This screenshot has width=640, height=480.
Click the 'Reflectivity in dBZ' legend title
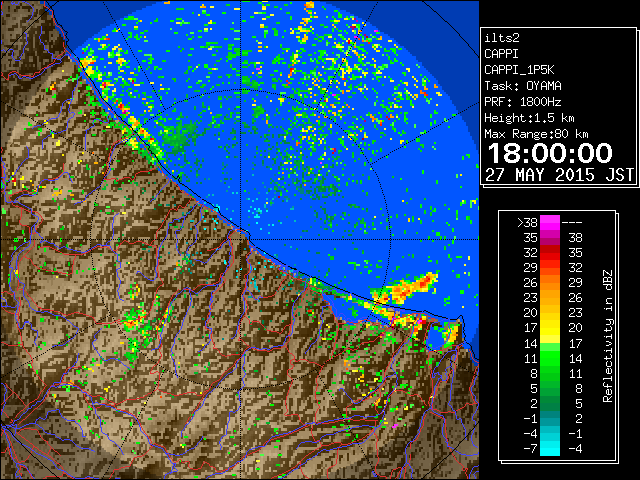coord(608,336)
